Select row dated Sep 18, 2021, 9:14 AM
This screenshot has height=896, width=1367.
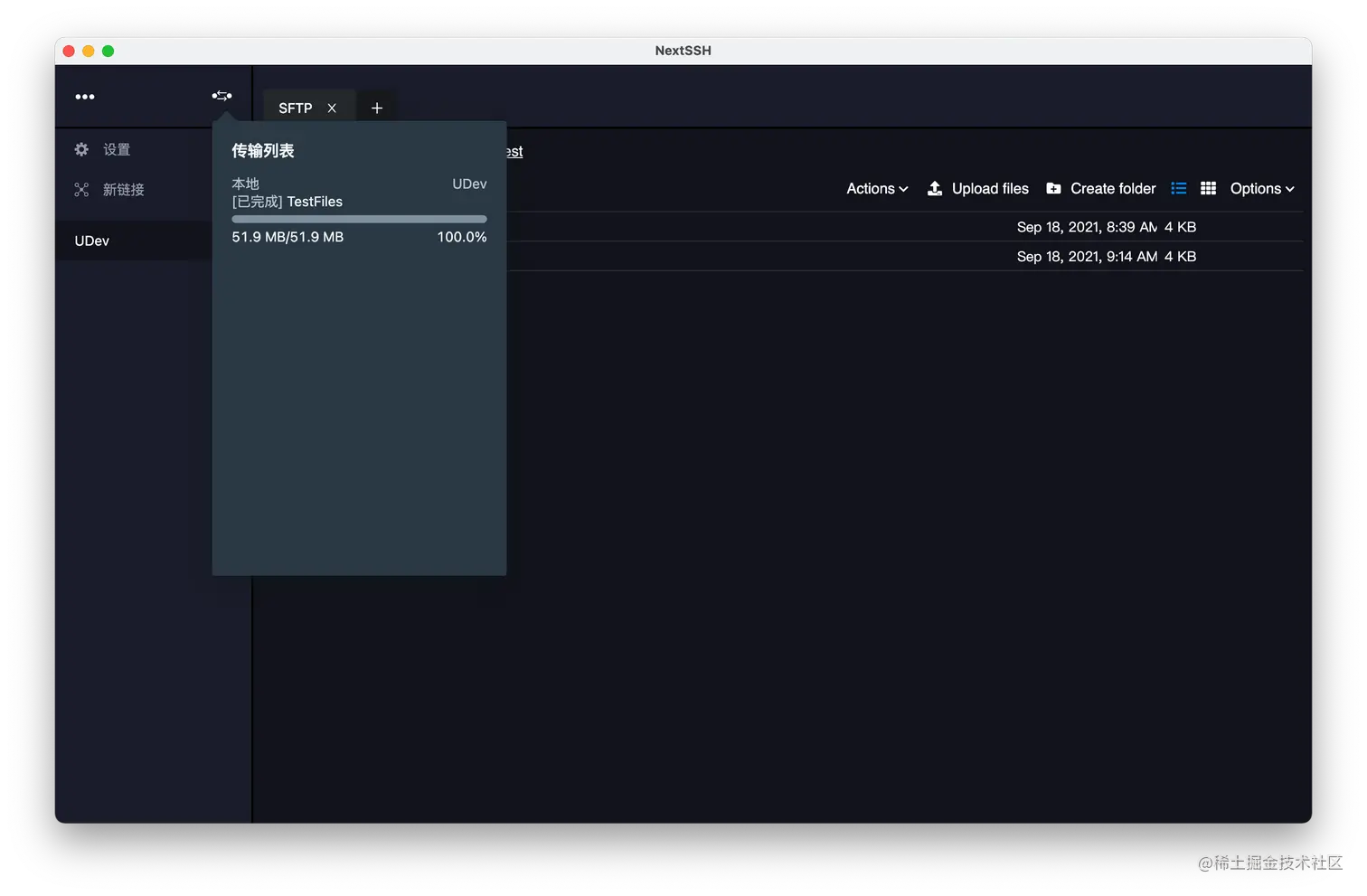(904, 257)
